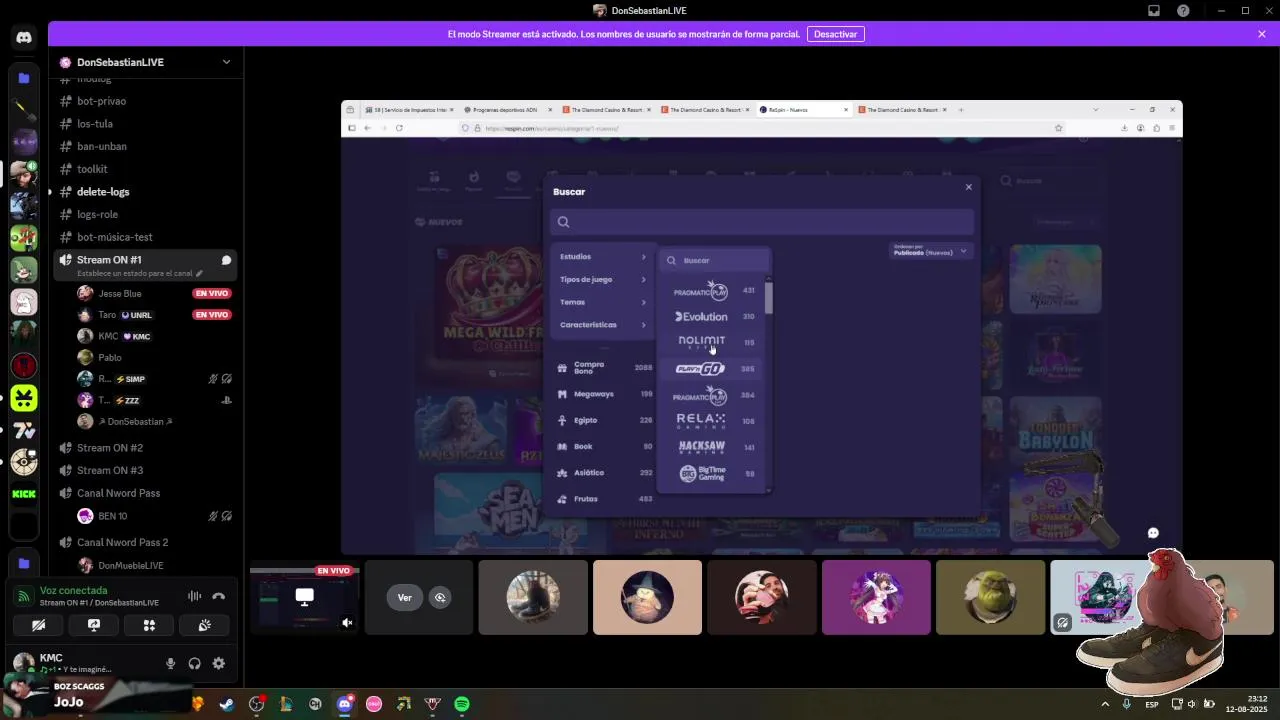Open DonSebastianLIVE server dropdown menu

click(x=226, y=62)
